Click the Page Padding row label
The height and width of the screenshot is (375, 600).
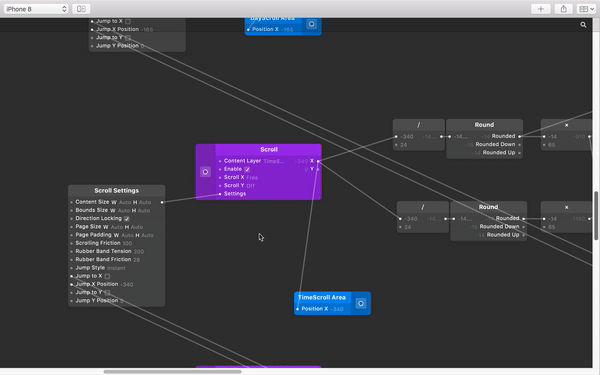click(x=93, y=235)
